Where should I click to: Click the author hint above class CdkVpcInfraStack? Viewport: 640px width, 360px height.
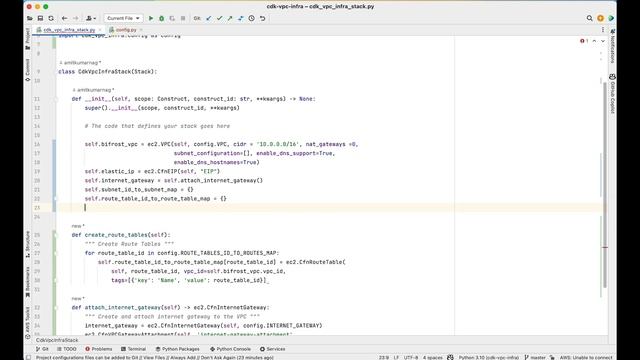(80, 62)
